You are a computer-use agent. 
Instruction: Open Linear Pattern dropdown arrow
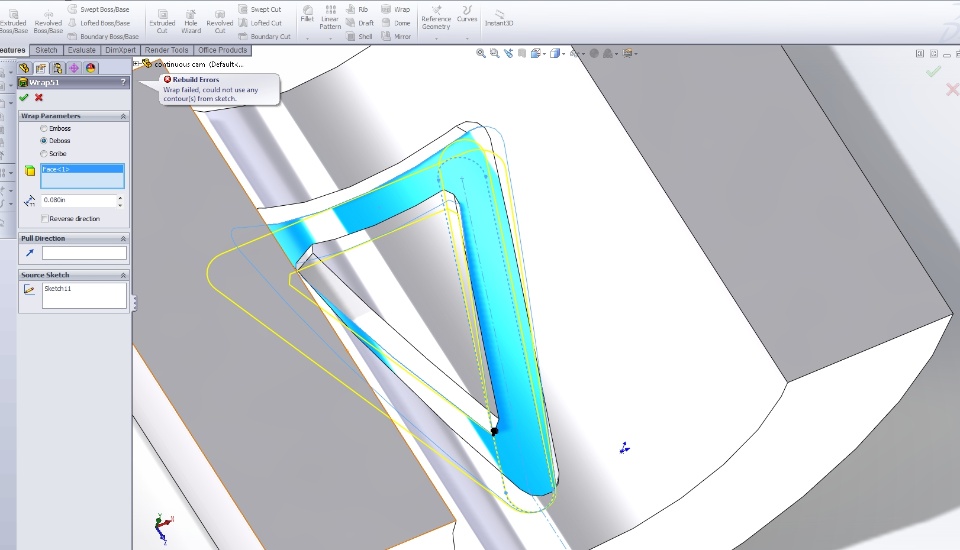[x=330, y=39]
